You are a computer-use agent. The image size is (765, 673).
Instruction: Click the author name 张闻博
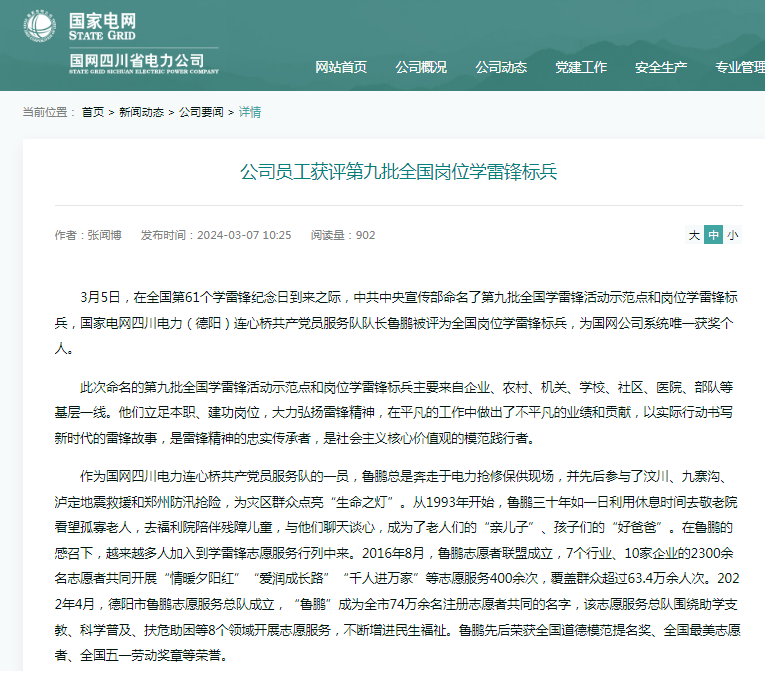104,235
